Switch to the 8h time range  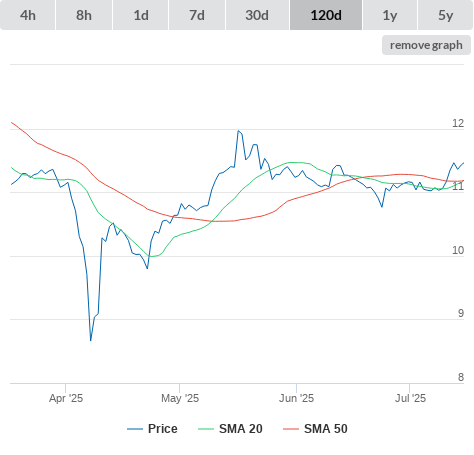pyautogui.click(x=84, y=15)
